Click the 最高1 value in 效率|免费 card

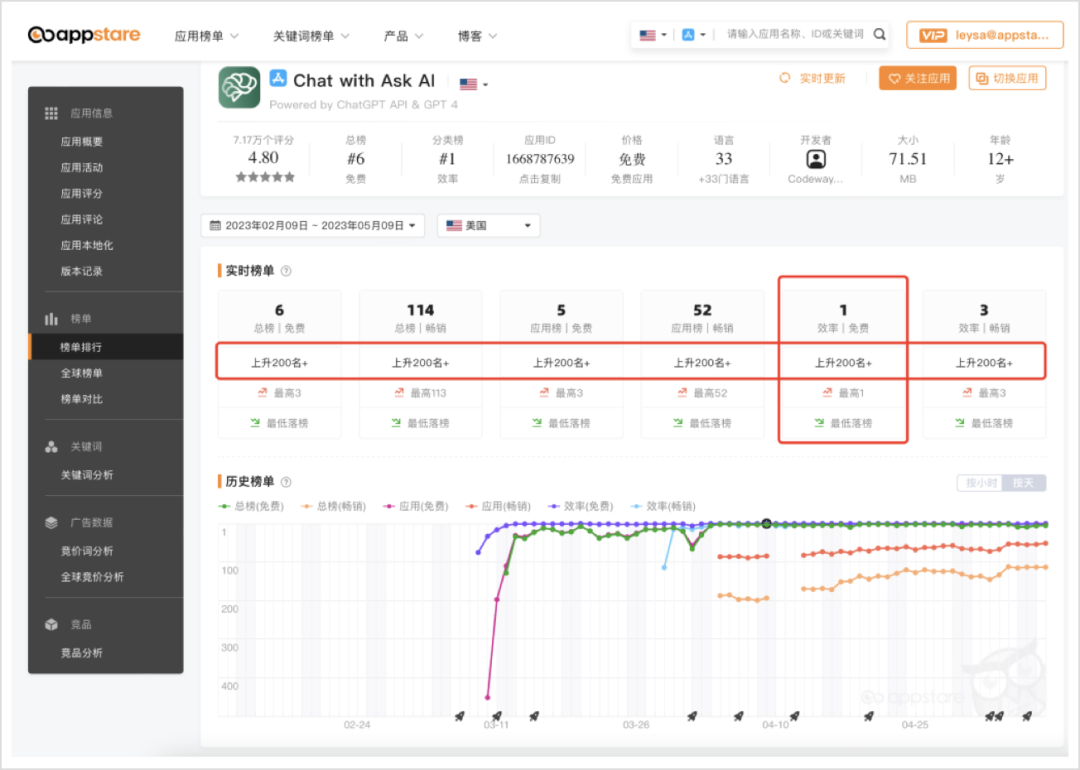click(851, 393)
